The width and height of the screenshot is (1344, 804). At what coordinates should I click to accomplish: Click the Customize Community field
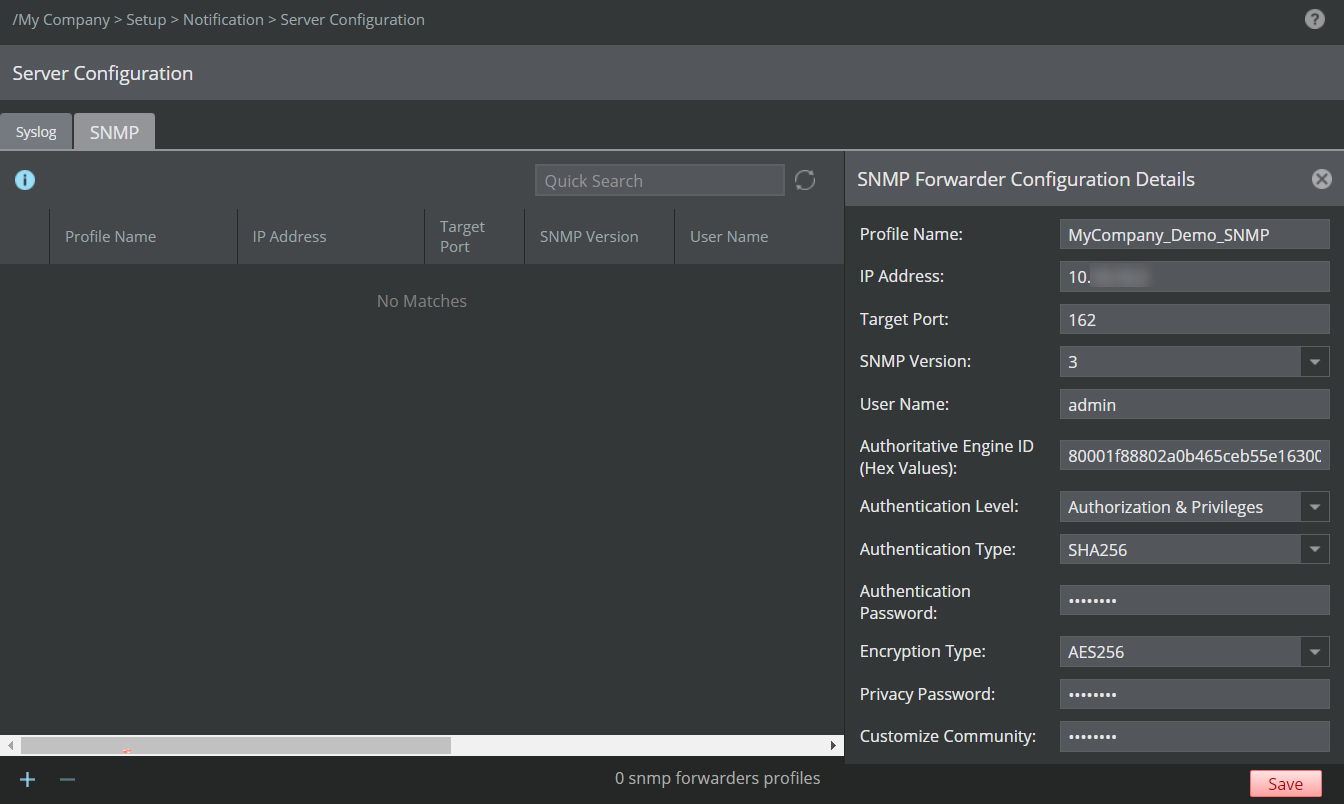click(x=1195, y=737)
